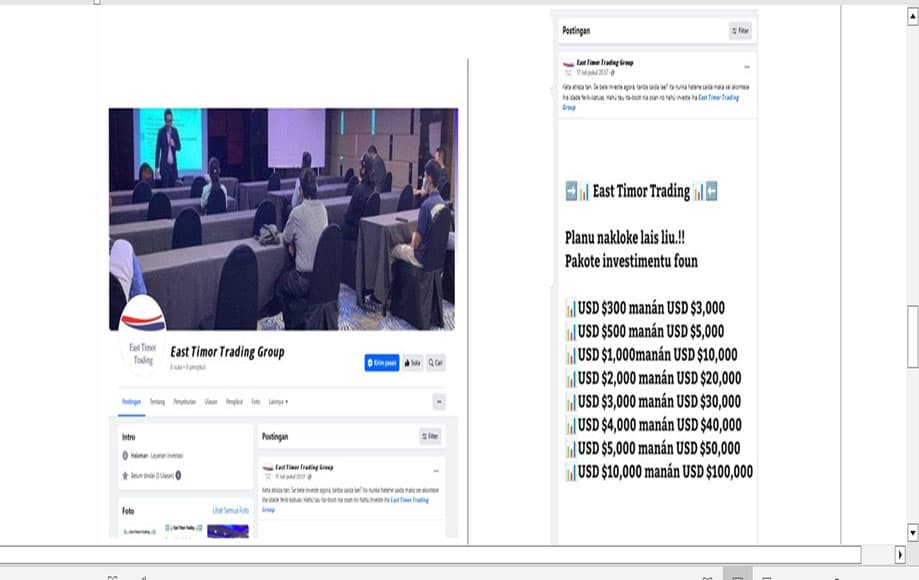Click the horizontal scrollbar right arrow
This screenshot has height=580, width=919.
click(900, 554)
